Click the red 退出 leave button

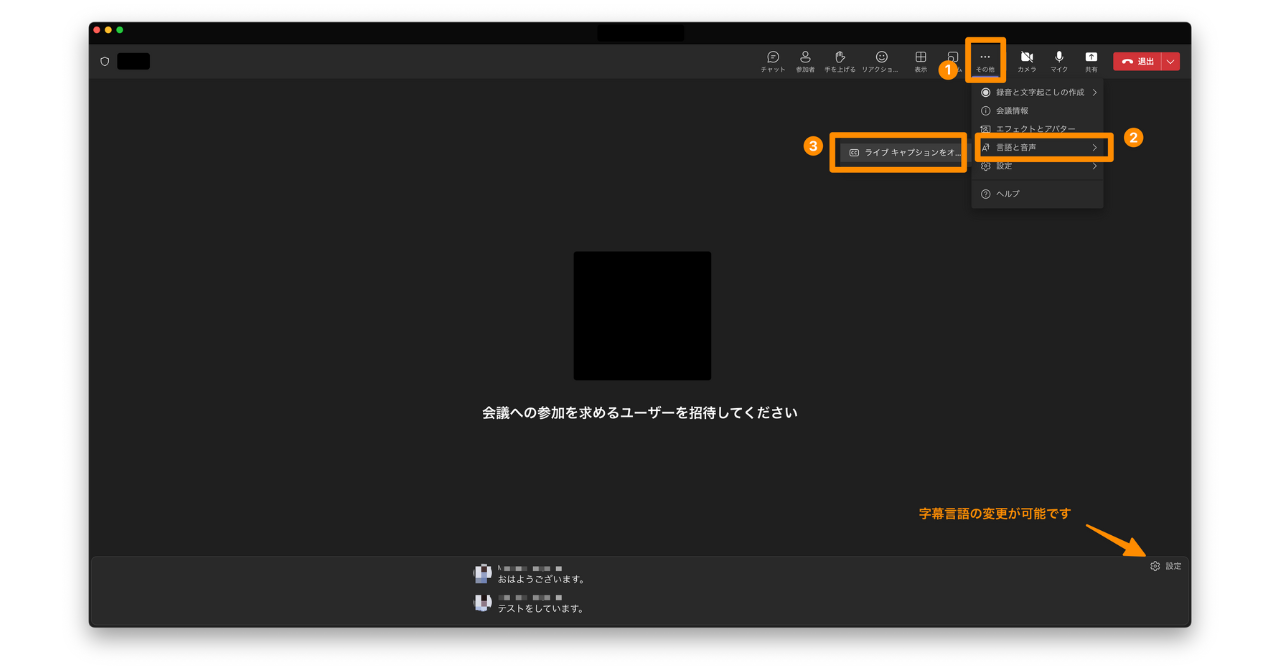1138,61
